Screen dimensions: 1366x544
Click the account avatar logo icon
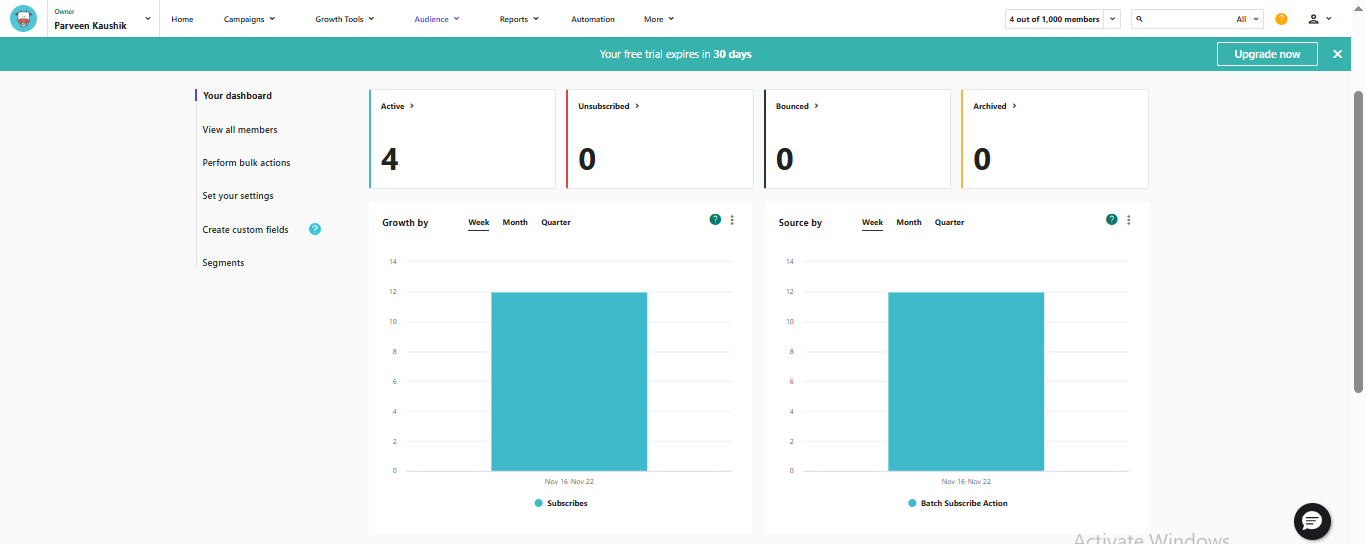pos(23,18)
